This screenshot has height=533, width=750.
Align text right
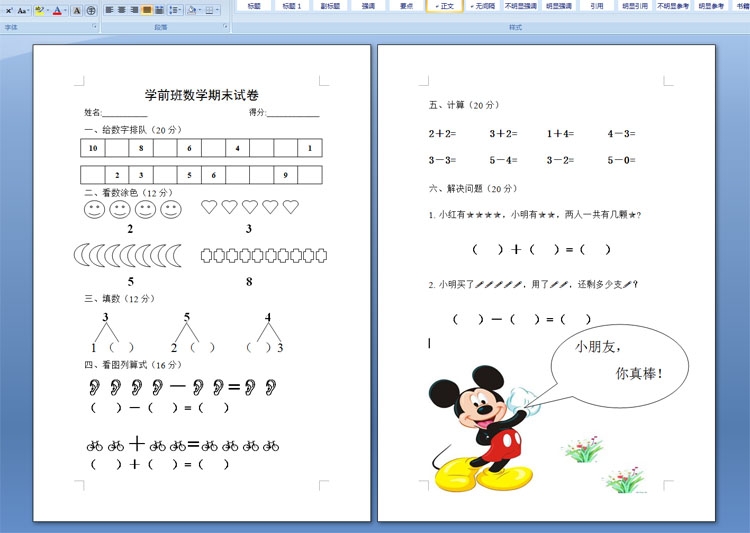pyautogui.click(x=134, y=10)
